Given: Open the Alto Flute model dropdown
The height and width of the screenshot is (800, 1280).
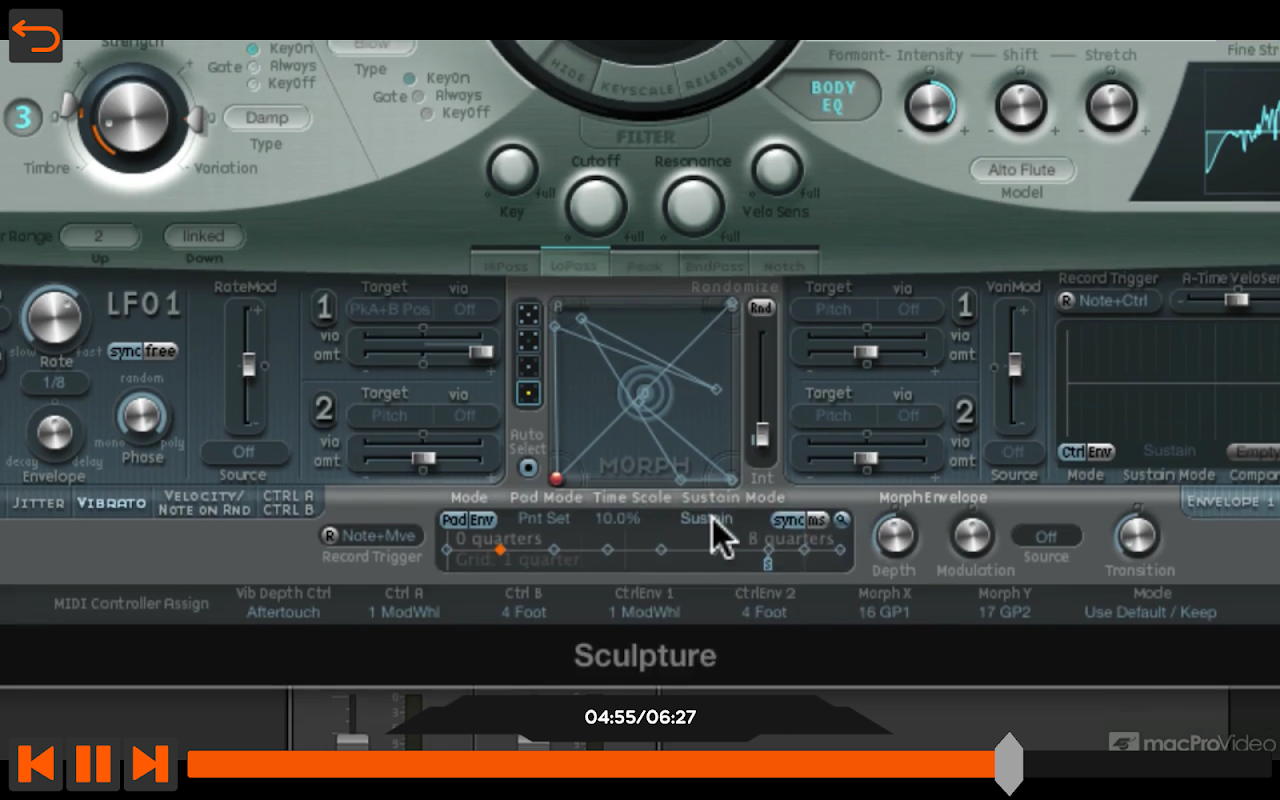Looking at the screenshot, I should [x=1021, y=169].
